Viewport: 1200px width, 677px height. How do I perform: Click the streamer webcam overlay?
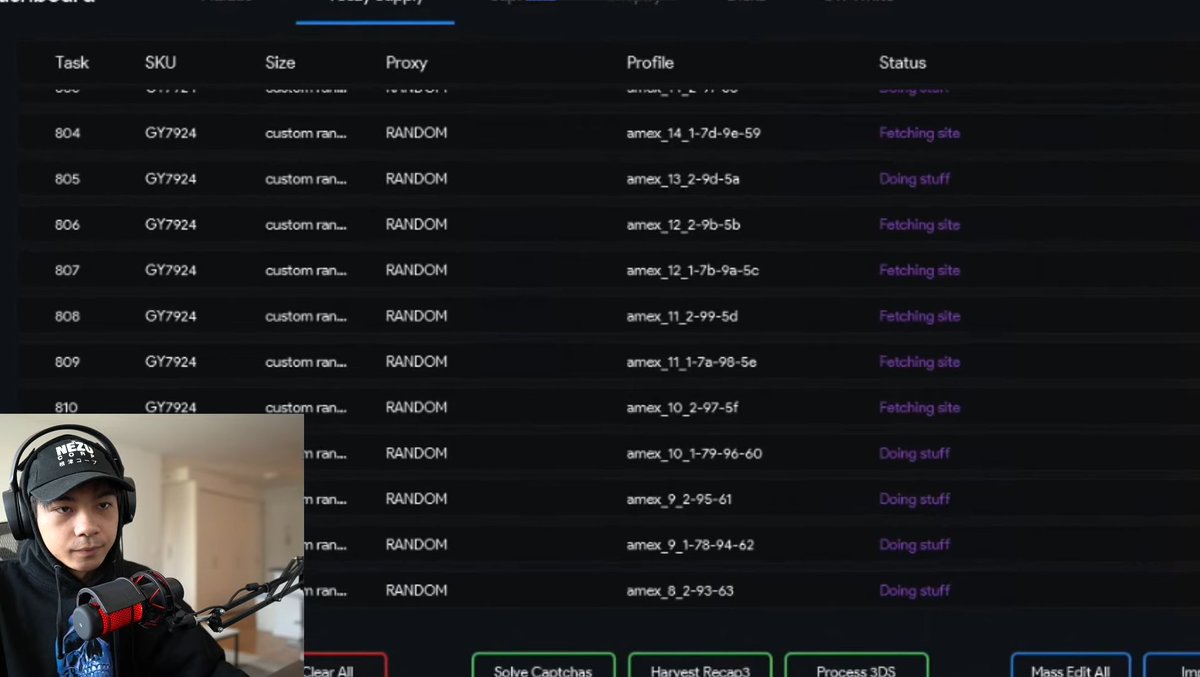(x=151, y=545)
